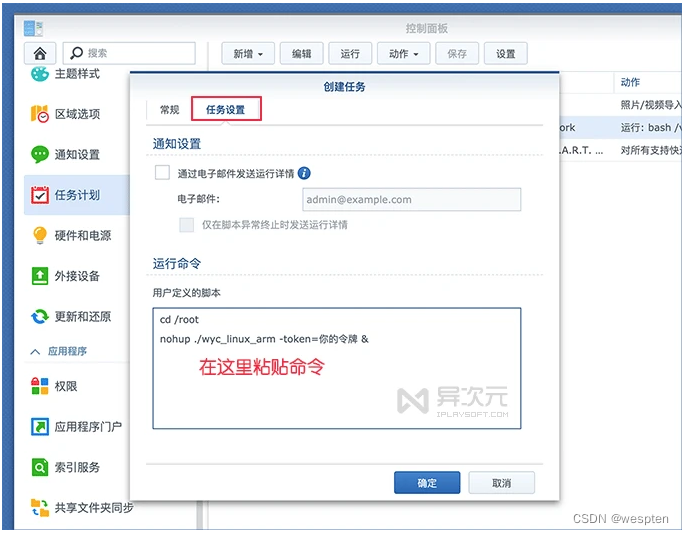Click the Control Panel app icon in the title bar
Viewport: 684px width, 535px height.
point(33,28)
